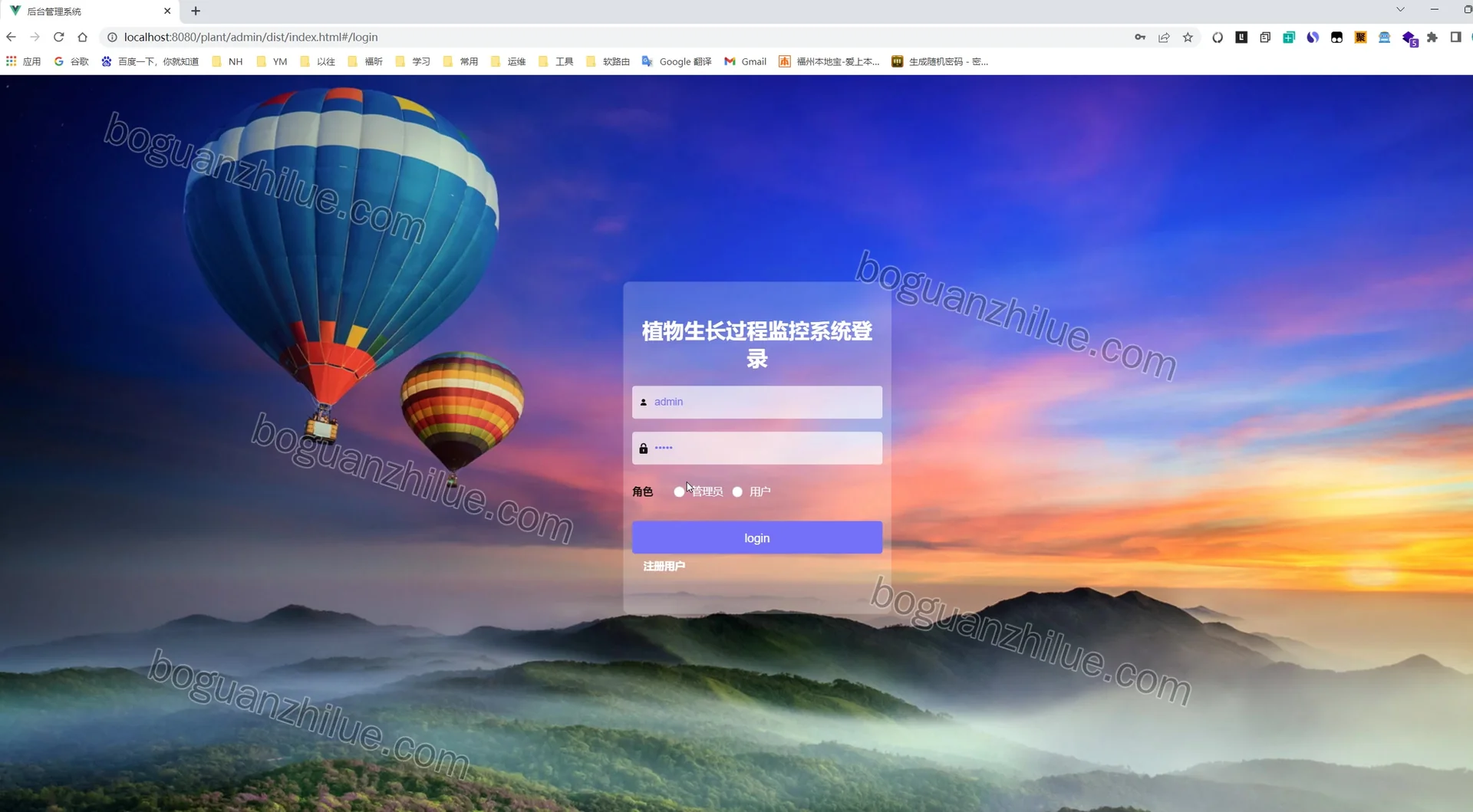Open the 谷歌 bookmark
Screen dimensions: 1473x812
pos(71,61)
